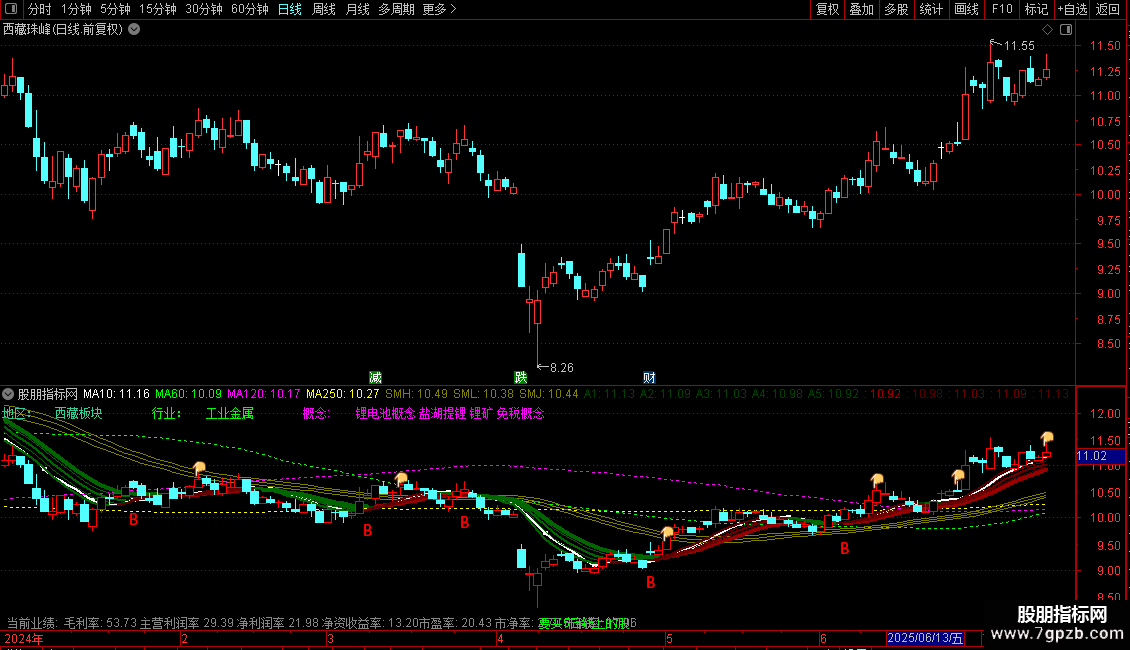Image resolution: width=1130 pixels, height=650 pixels.
Task: Click the 跌 event marker
Action: pyautogui.click(x=520, y=378)
